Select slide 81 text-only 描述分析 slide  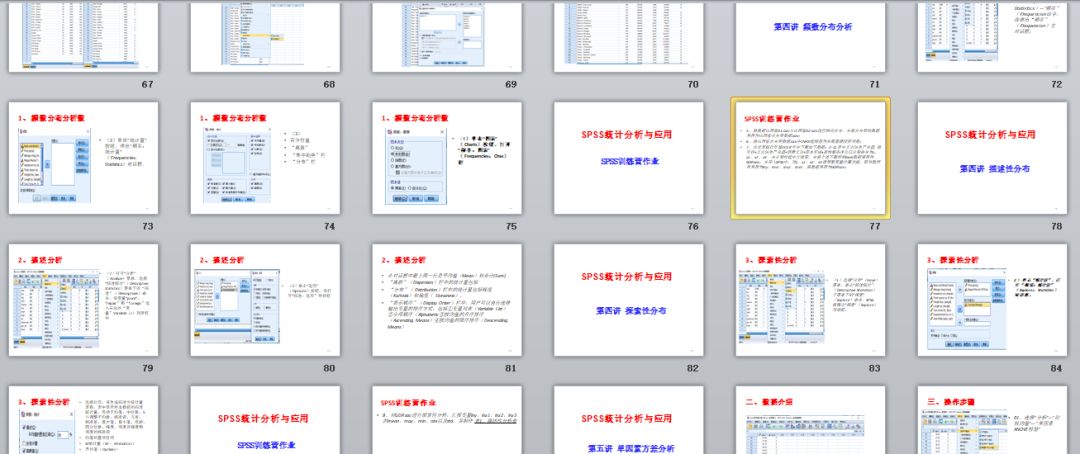pos(447,300)
